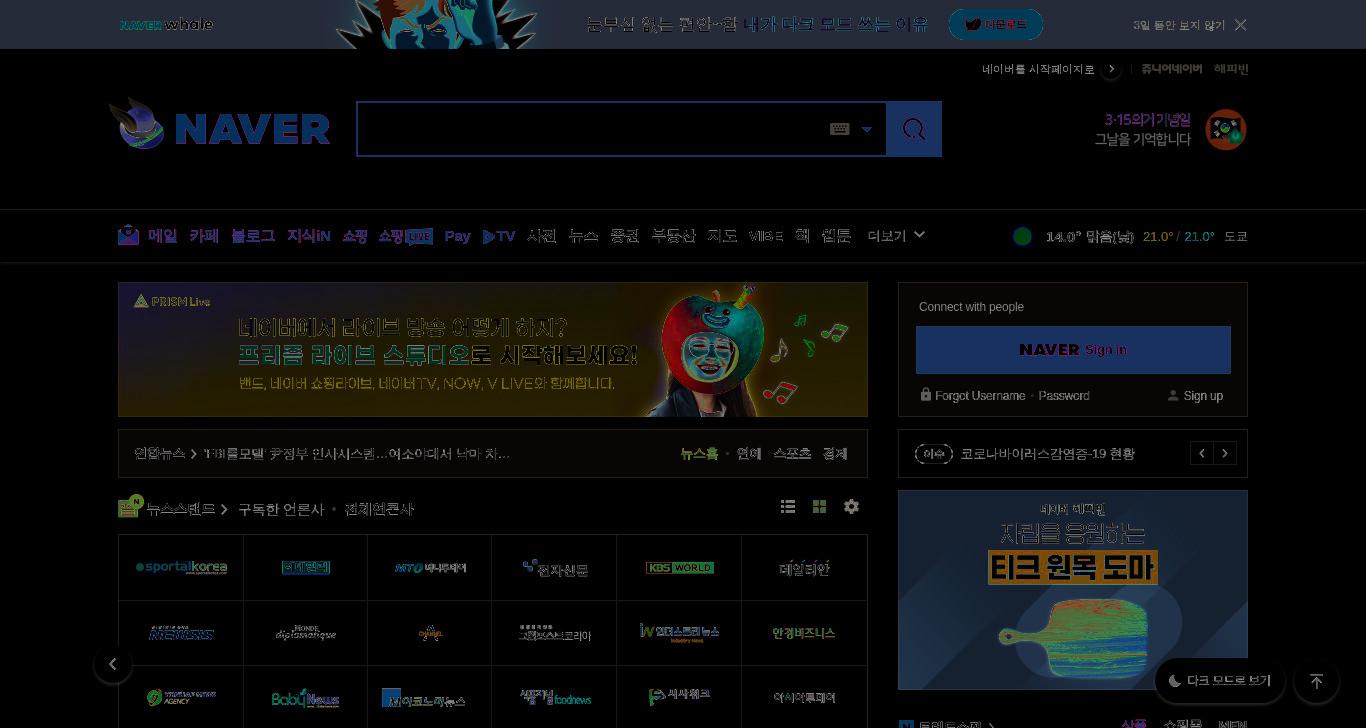
Task: Open the 해피빈 link
Action: (1231, 69)
